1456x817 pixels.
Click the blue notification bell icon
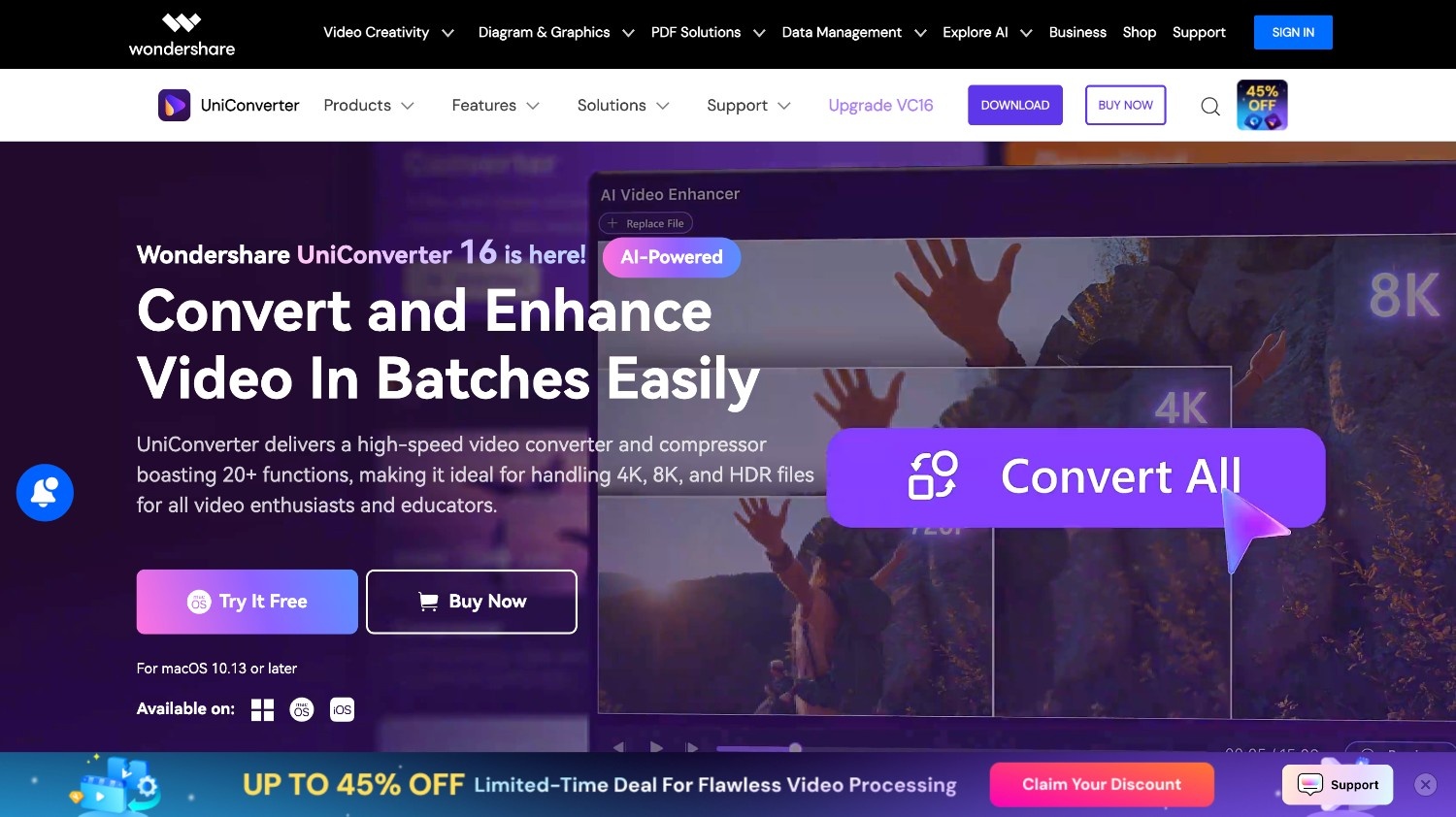click(45, 493)
